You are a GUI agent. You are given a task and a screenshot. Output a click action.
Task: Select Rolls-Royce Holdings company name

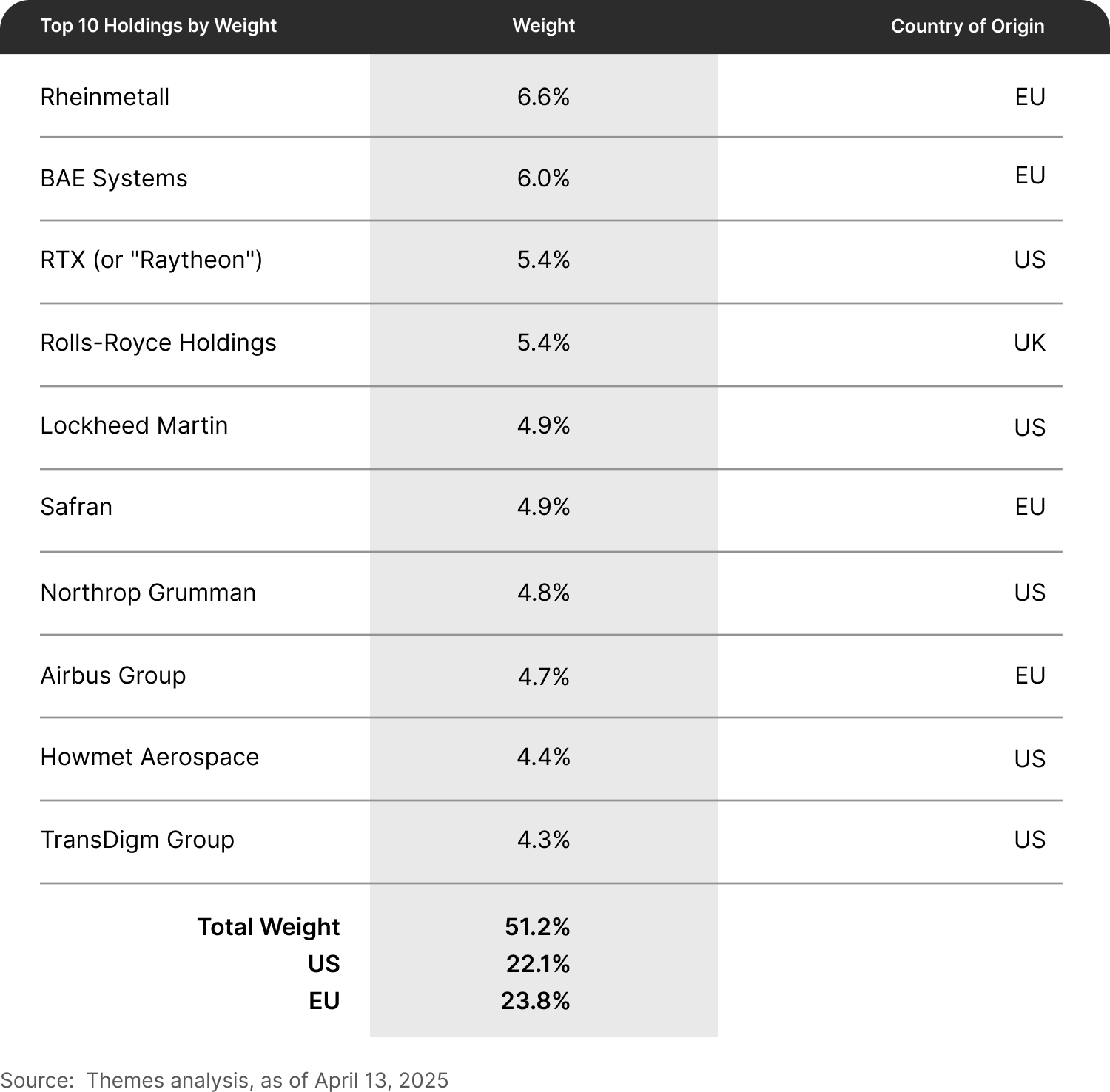pos(158,343)
